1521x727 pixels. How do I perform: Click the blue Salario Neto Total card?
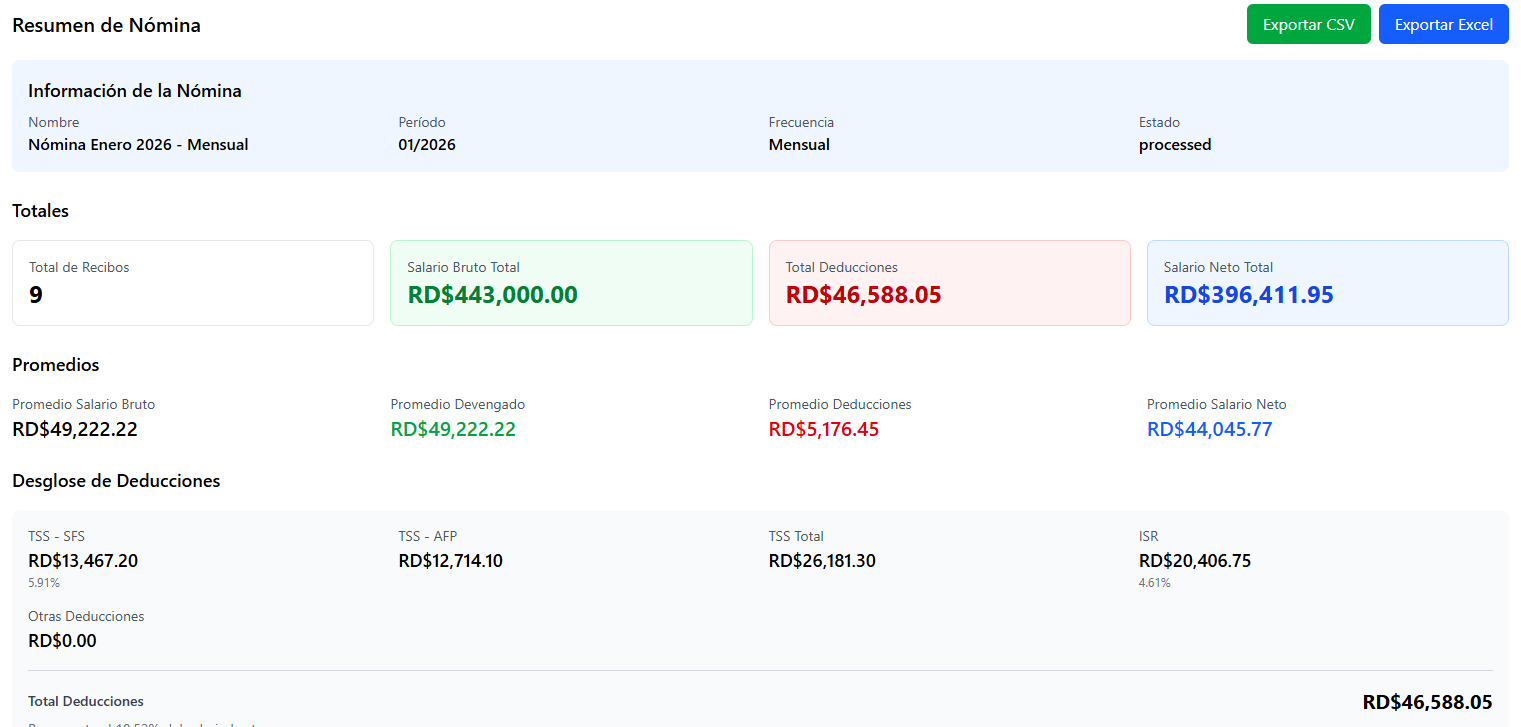click(x=1327, y=283)
